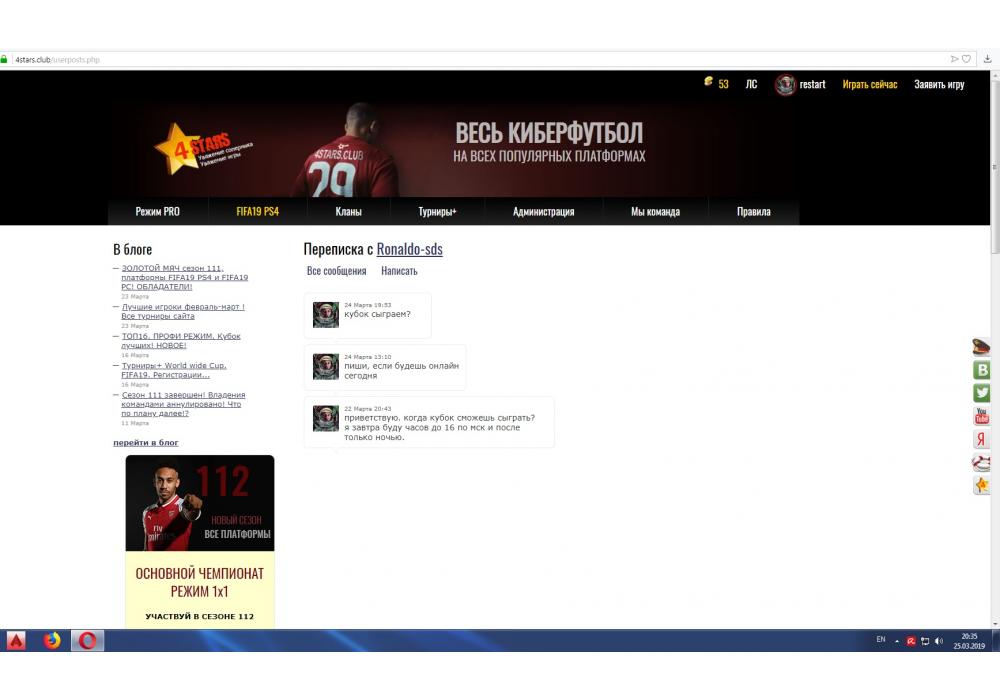Switch to Все сообщения tab
Image resolution: width=1000 pixels, height=700 pixels.
(337, 271)
